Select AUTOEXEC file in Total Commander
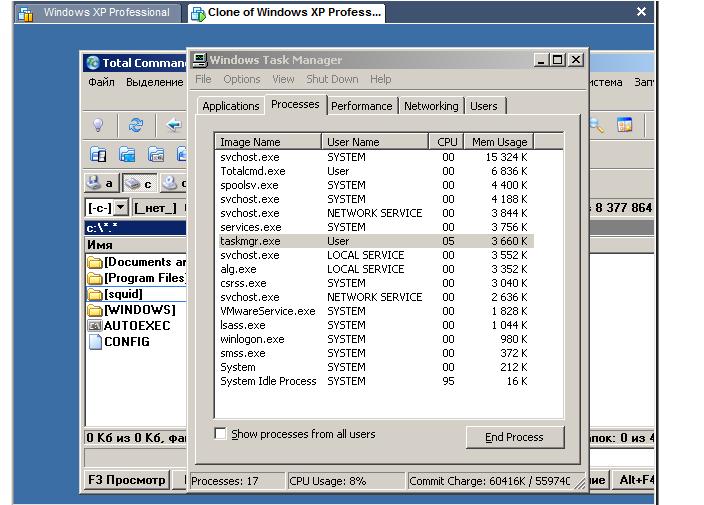The height and width of the screenshot is (505, 704). [136, 326]
